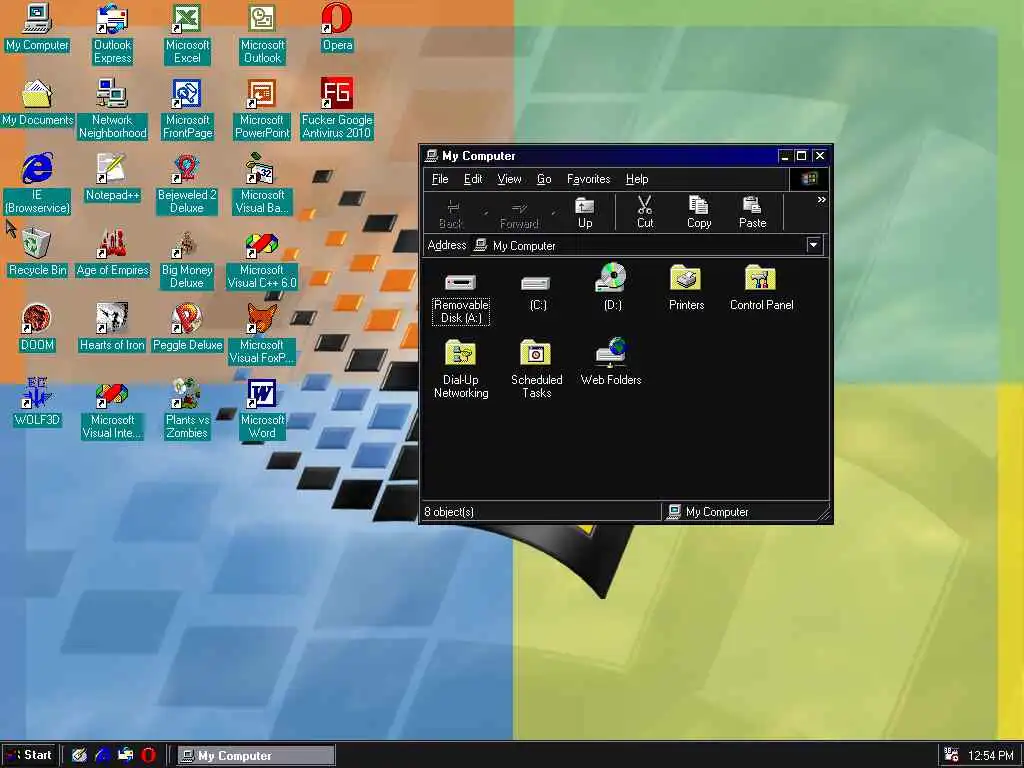Select the Opera desktop shortcut

337,28
